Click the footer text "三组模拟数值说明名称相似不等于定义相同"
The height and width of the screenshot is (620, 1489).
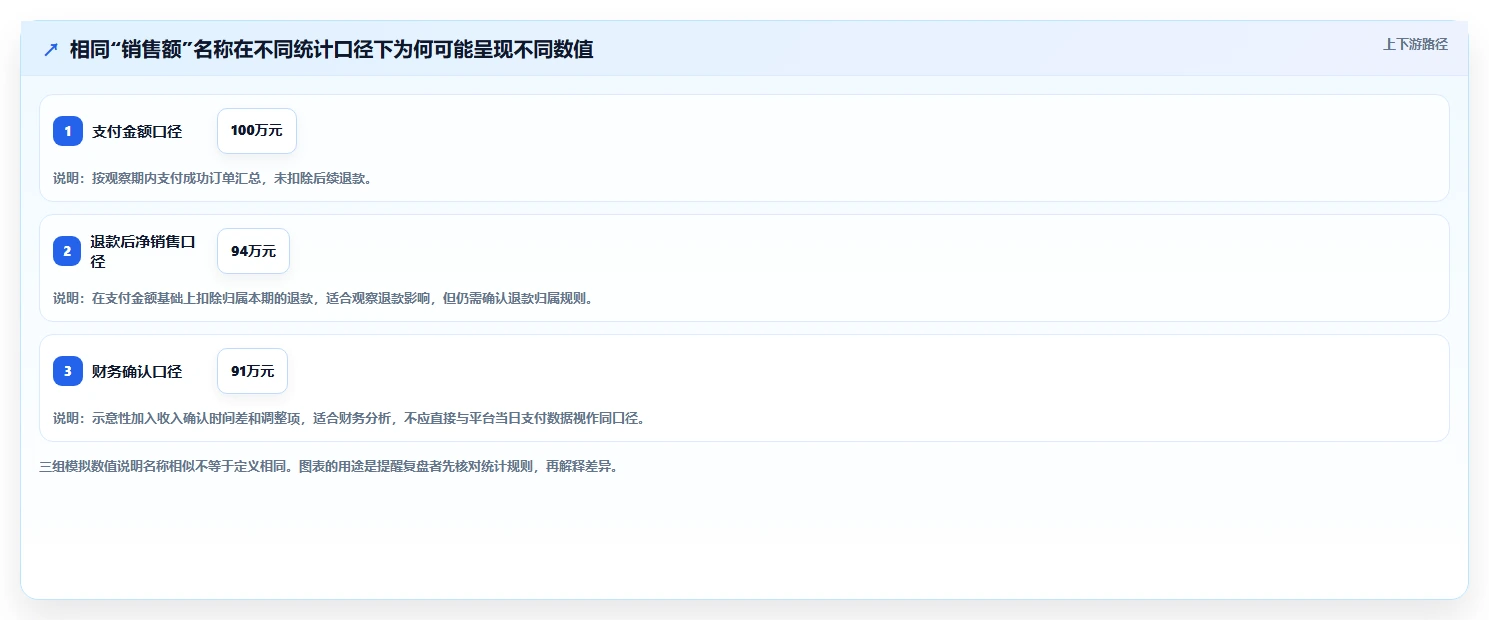click(x=164, y=467)
